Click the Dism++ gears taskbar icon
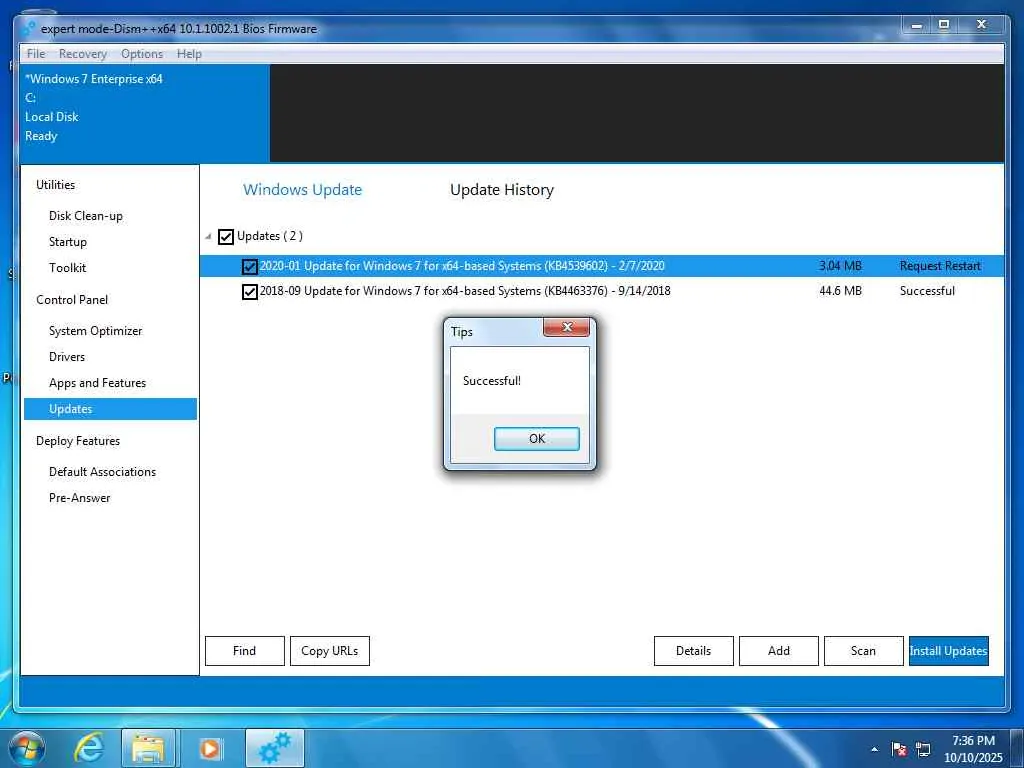The height and width of the screenshot is (768, 1024). point(275,748)
